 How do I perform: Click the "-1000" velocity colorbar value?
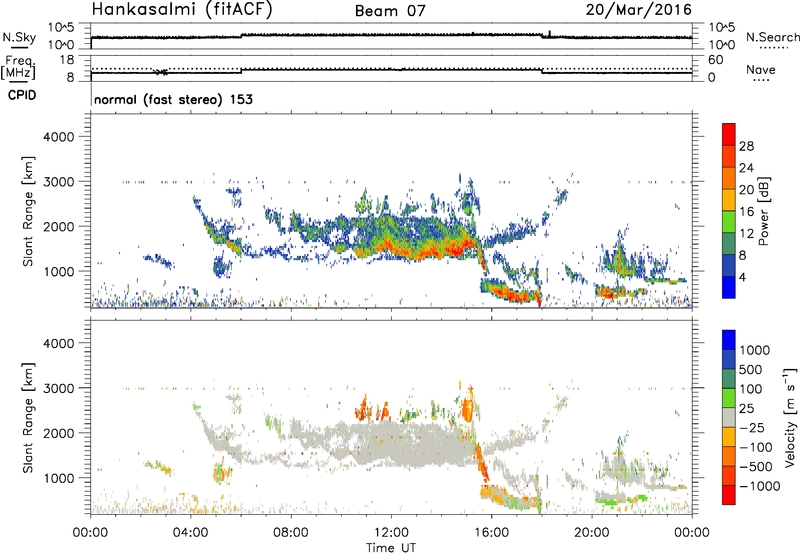coord(759,486)
